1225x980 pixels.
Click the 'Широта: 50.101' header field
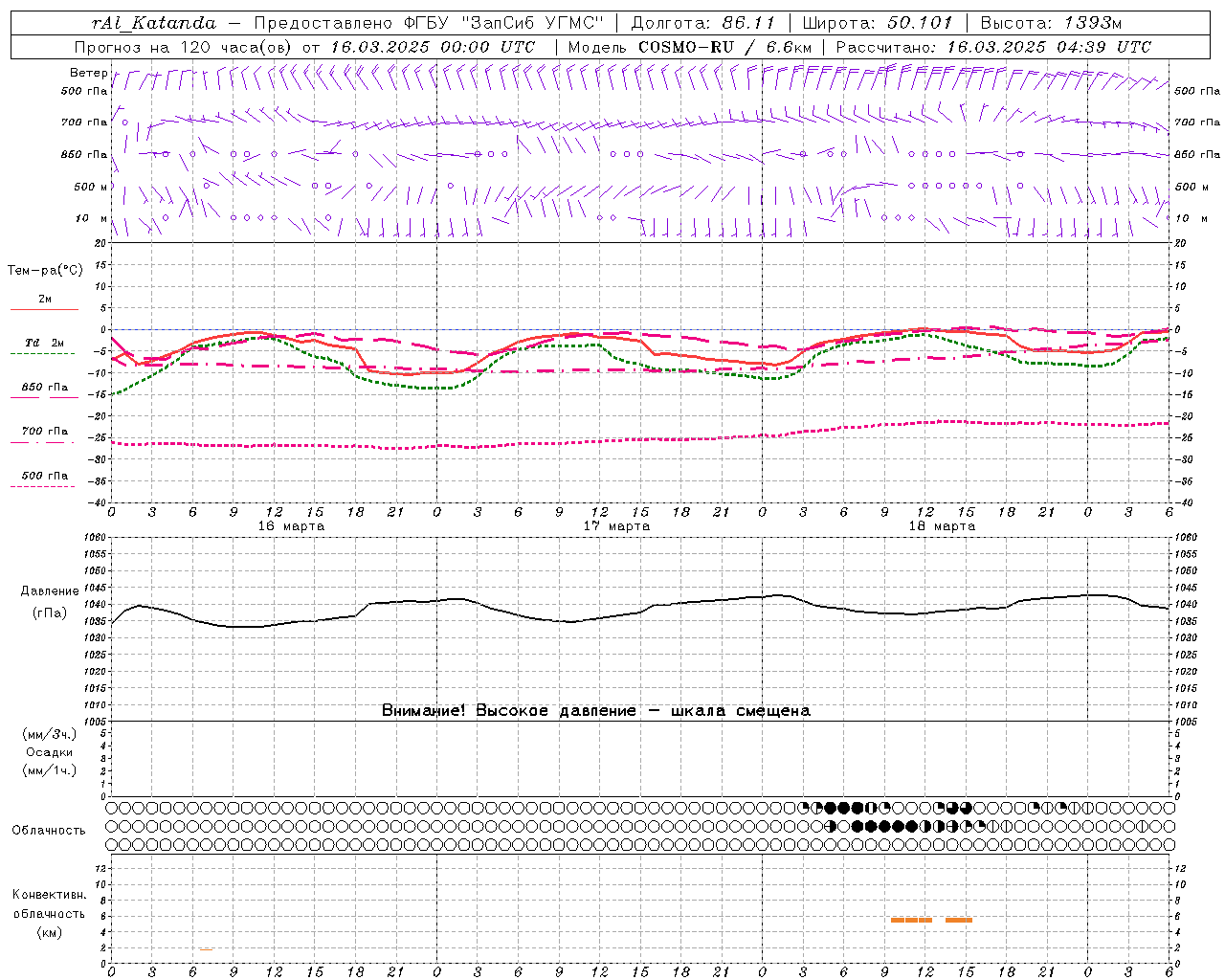click(878, 23)
